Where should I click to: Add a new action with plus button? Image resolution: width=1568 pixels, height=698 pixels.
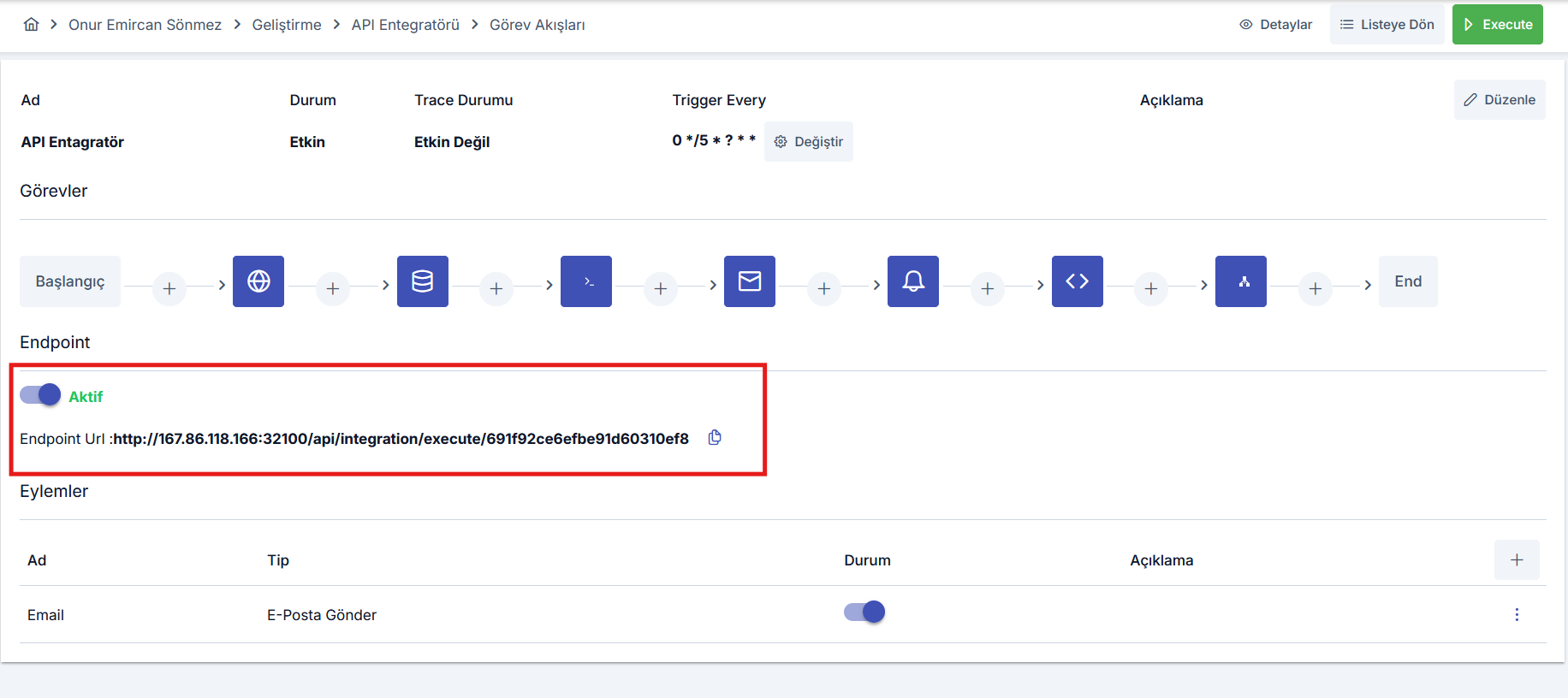tap(1517, 560)
